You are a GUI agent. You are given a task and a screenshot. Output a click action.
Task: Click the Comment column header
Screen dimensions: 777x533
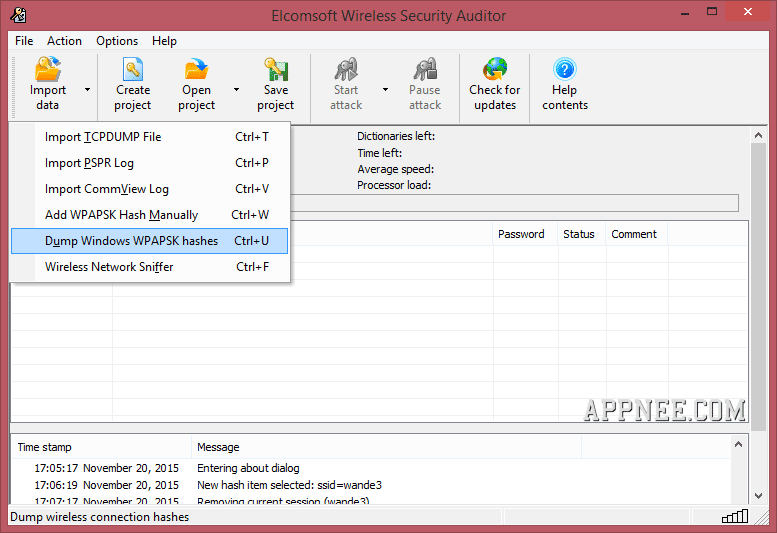637,234
